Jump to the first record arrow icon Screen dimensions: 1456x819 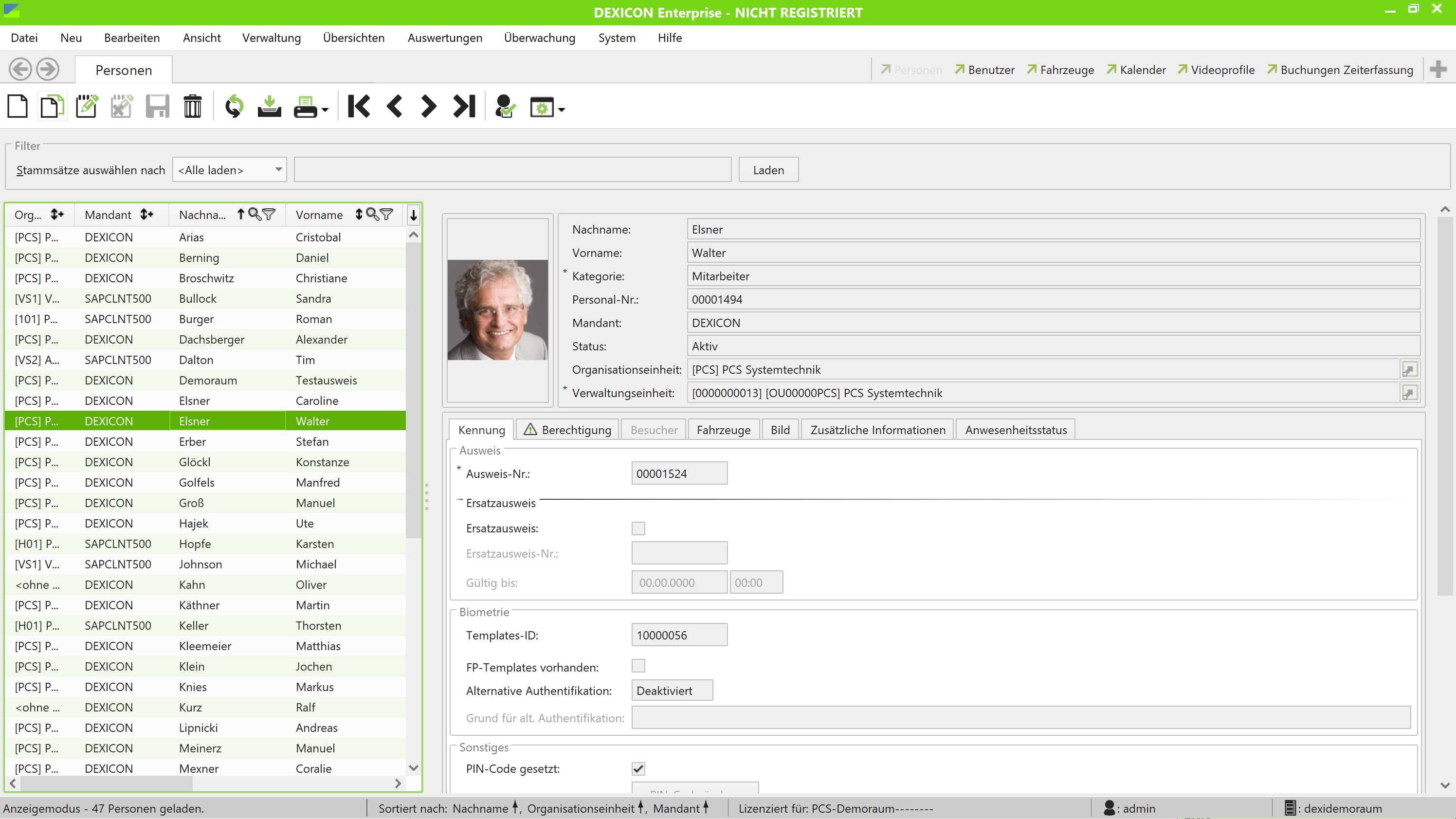359,106
